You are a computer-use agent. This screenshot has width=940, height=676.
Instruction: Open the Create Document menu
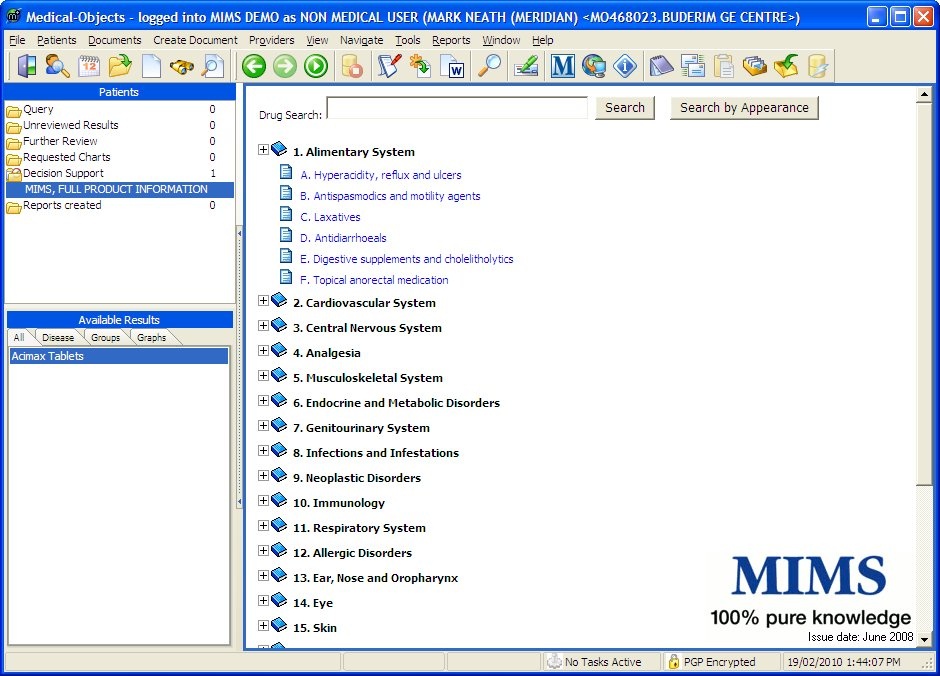click(x=195, y=40)
